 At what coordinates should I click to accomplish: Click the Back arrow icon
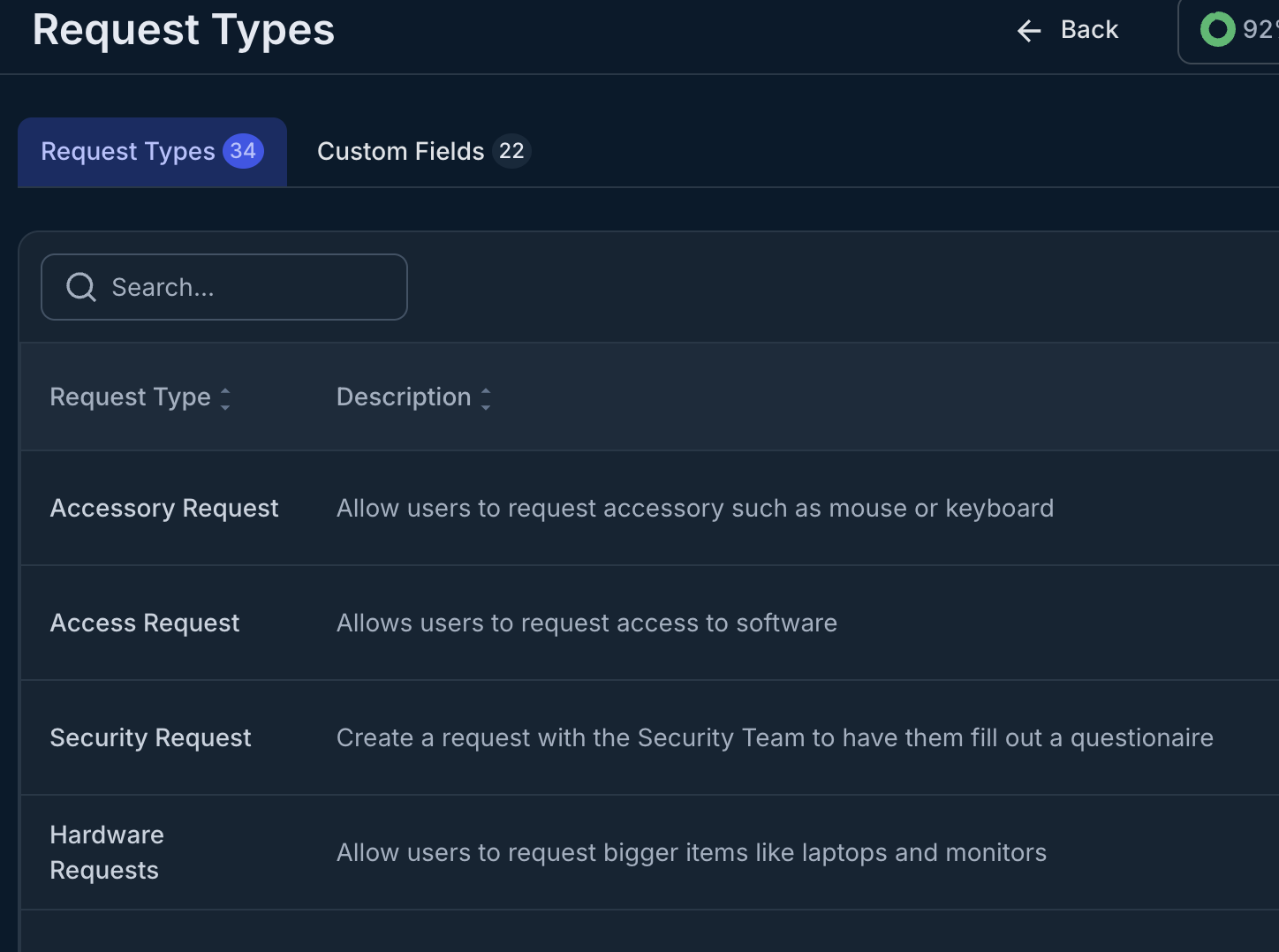(1029, 31)
